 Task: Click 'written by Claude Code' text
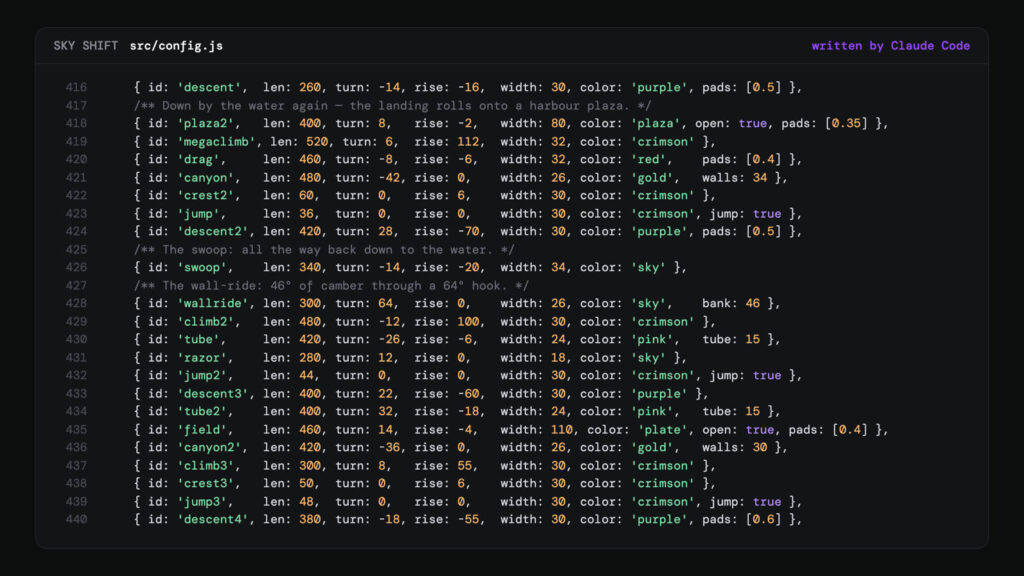tap(890, 46)
